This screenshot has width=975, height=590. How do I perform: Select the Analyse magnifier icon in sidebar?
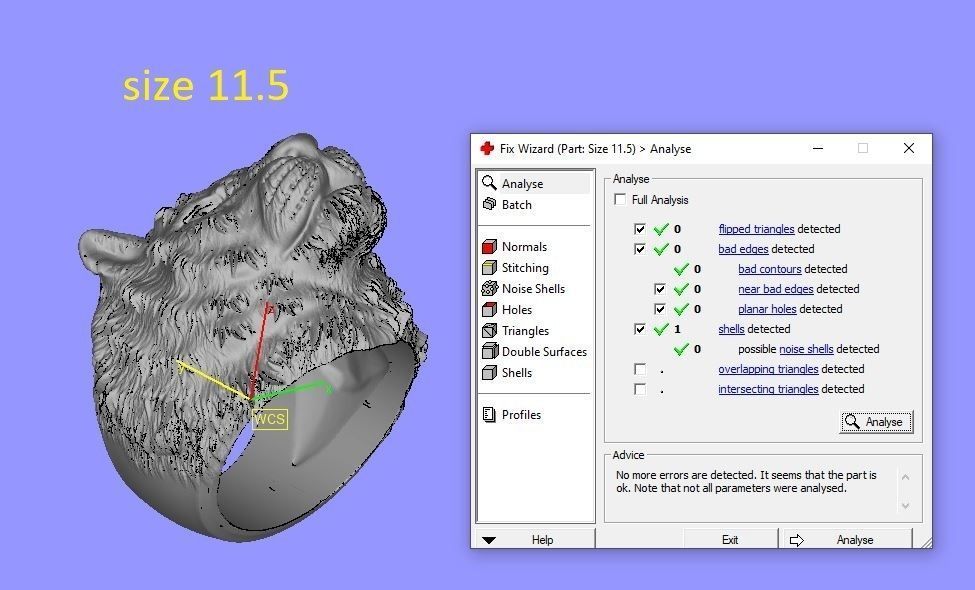[489, 183]
